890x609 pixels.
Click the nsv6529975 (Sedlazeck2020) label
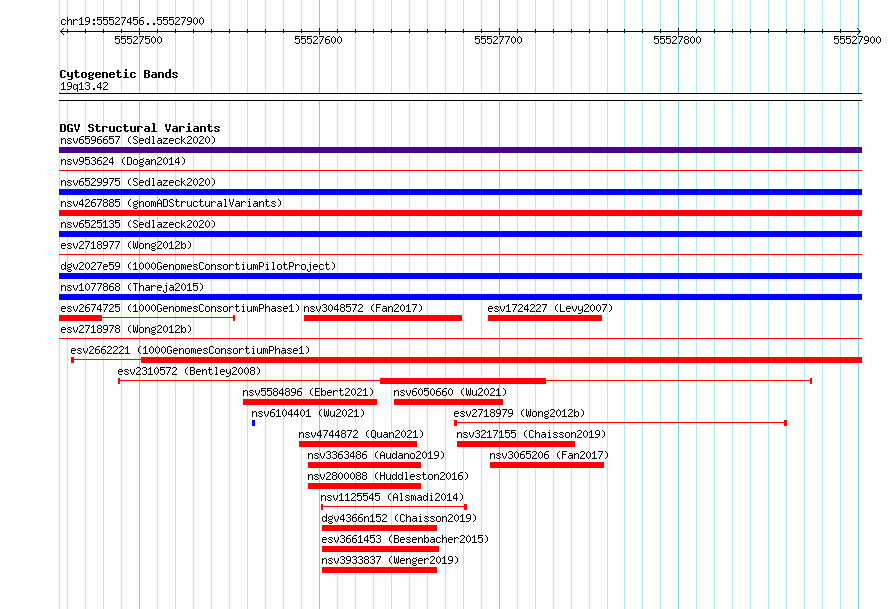point(138,182)
